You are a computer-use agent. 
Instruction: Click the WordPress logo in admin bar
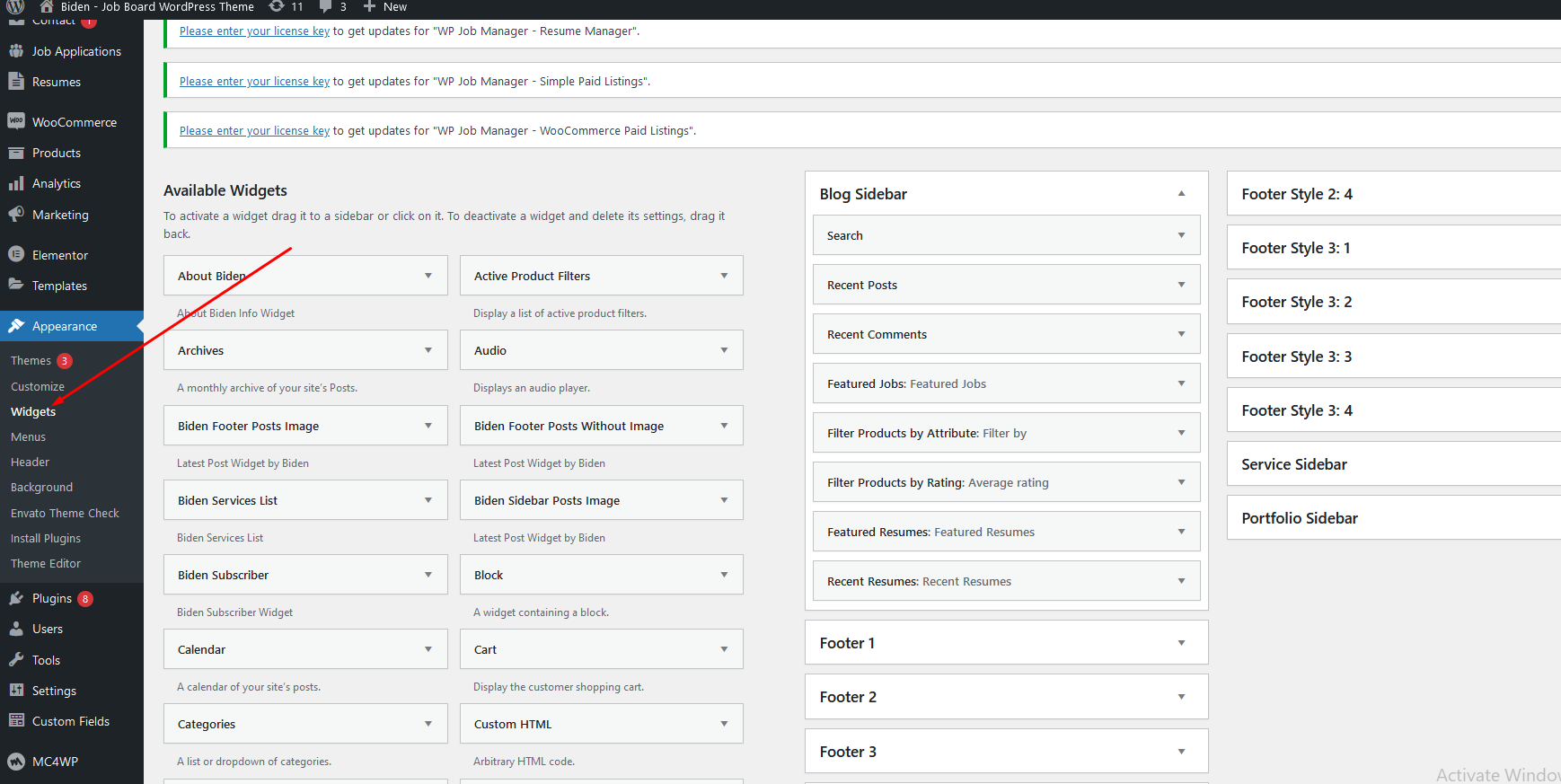(15, 6)
